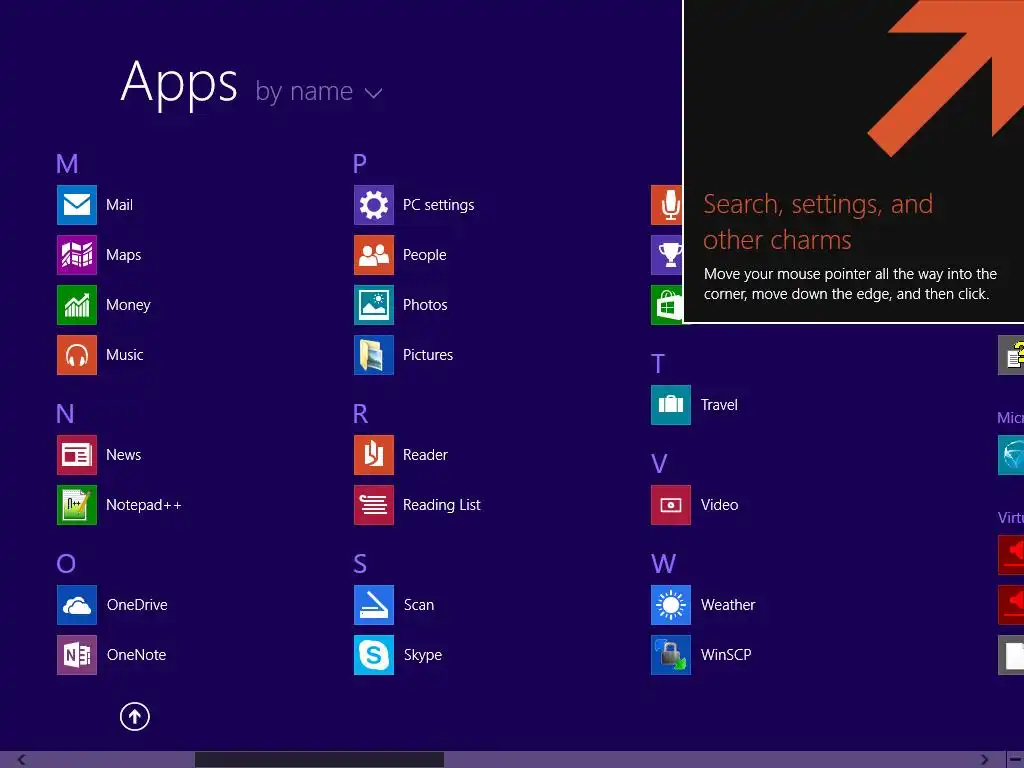Select the P letter group header
The image size is (1024, 768).
pos(360,163)
